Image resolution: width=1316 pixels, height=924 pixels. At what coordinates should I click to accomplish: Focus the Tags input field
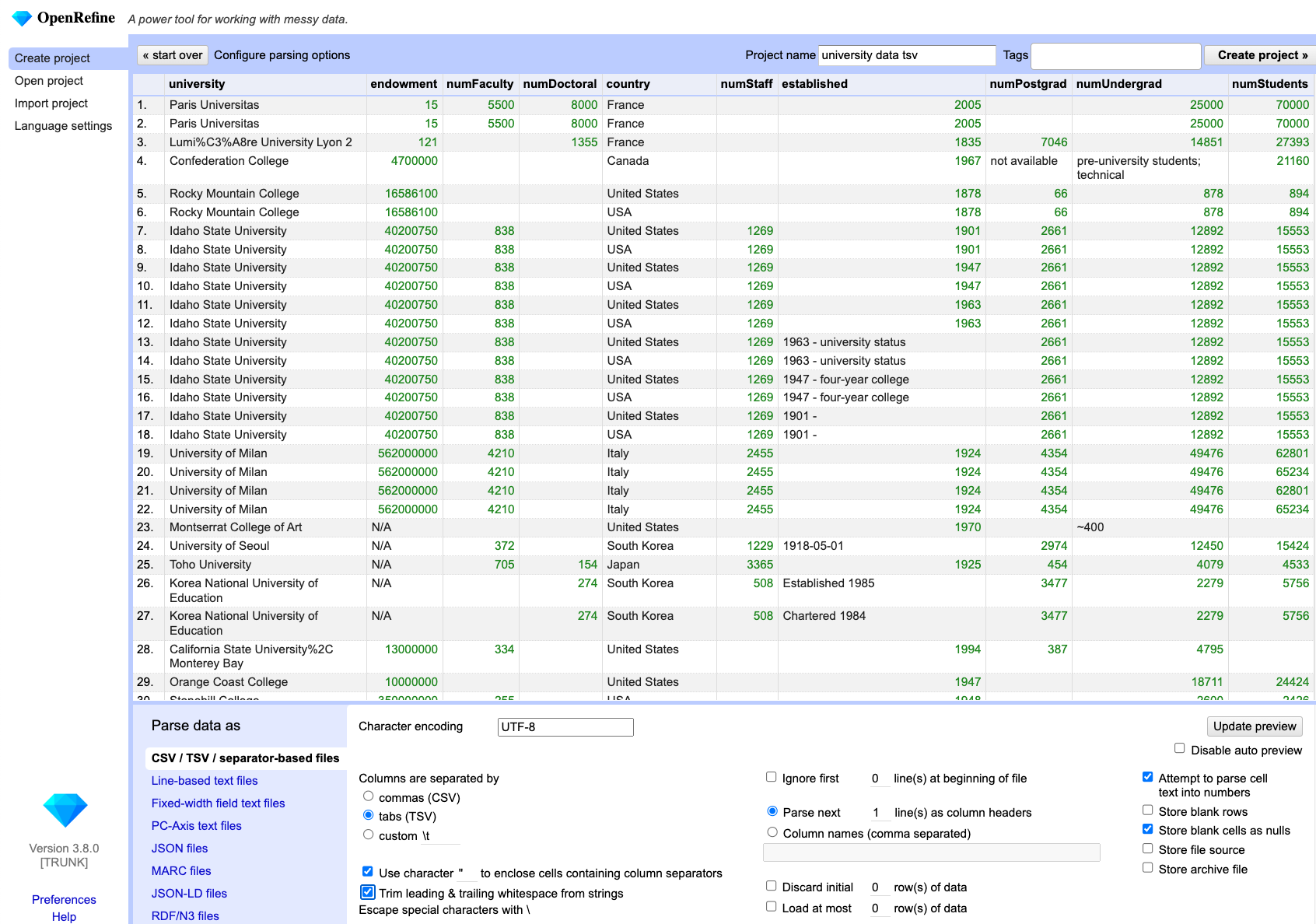(x=1115, y=55)
